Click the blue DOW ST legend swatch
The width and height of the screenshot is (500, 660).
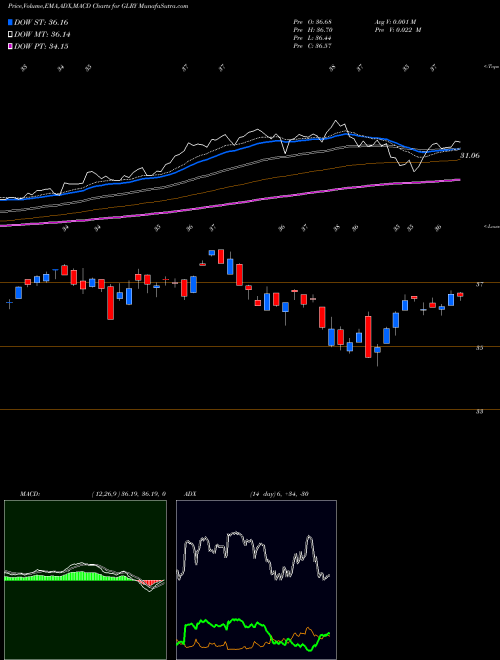pyautogui.click(x=10, y=22)
